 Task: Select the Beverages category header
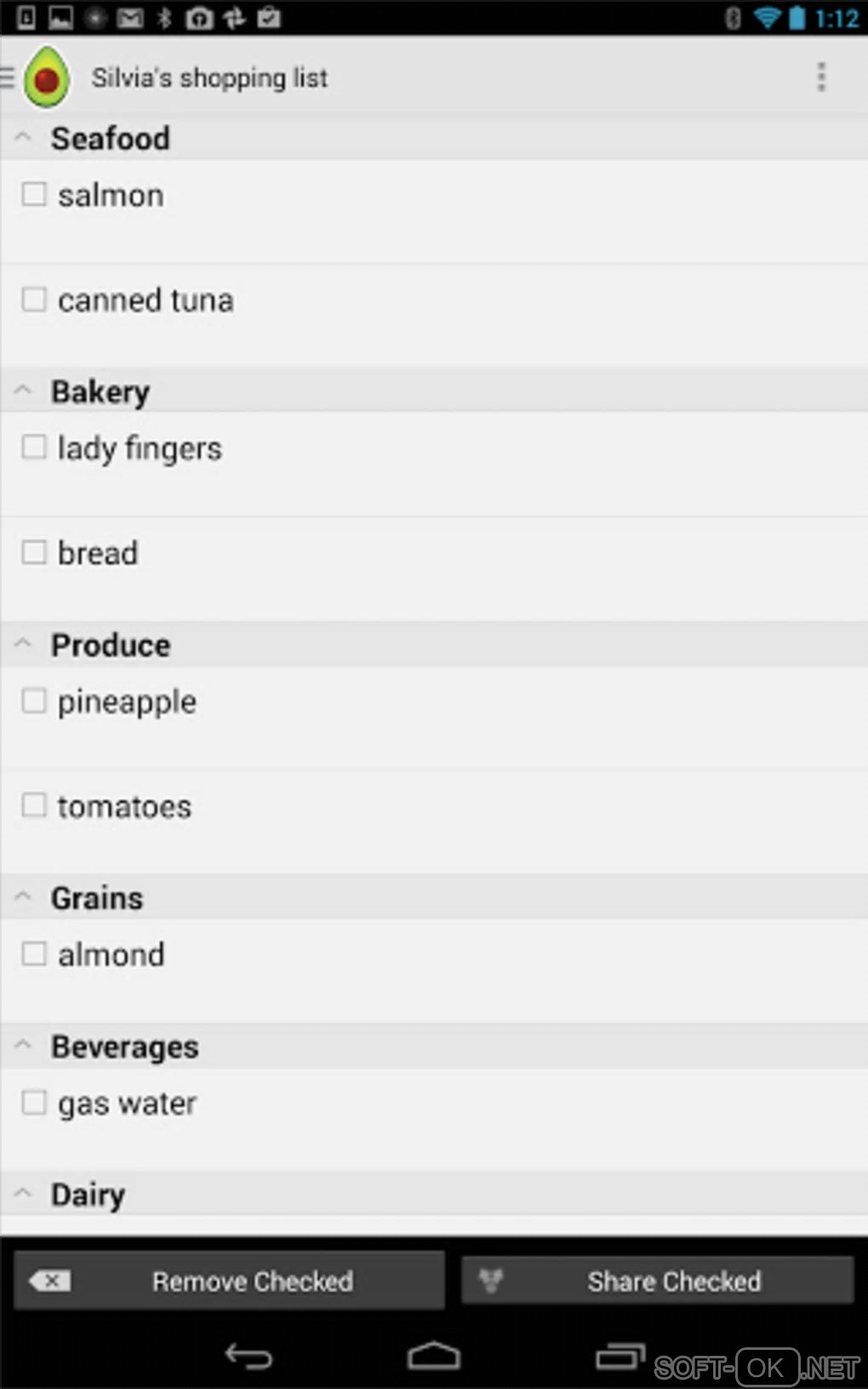(124, 1047)
